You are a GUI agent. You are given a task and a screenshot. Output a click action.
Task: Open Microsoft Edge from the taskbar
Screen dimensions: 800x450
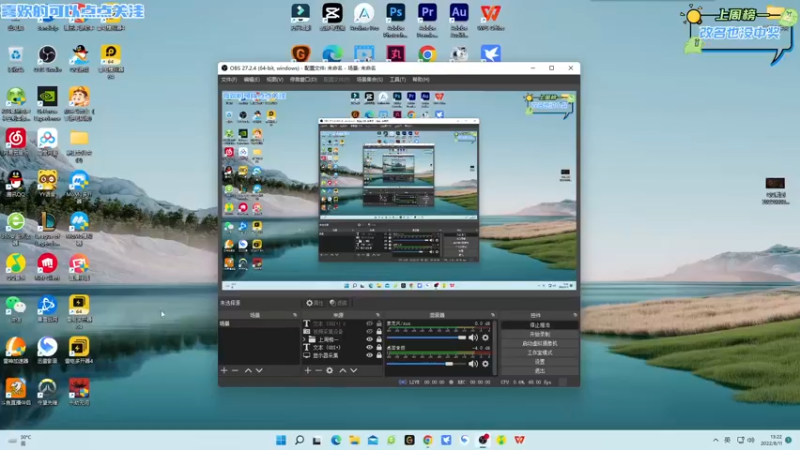(336, 440)
